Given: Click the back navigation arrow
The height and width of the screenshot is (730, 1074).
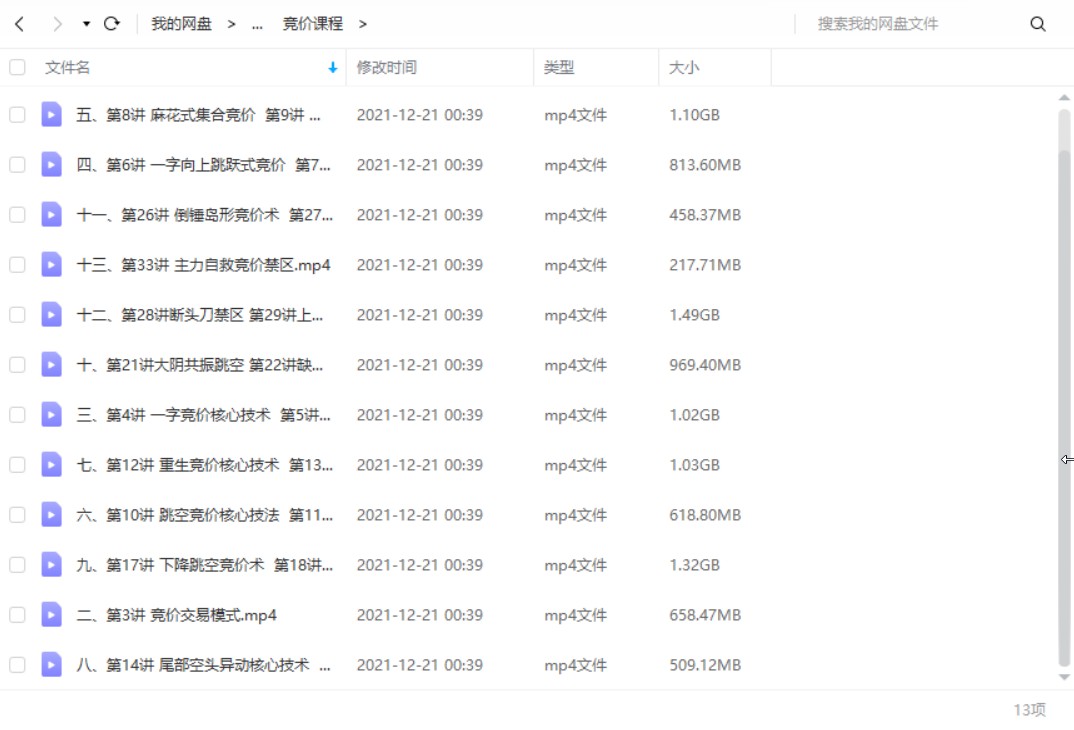Looking at the screenshot, I should 18,23.
